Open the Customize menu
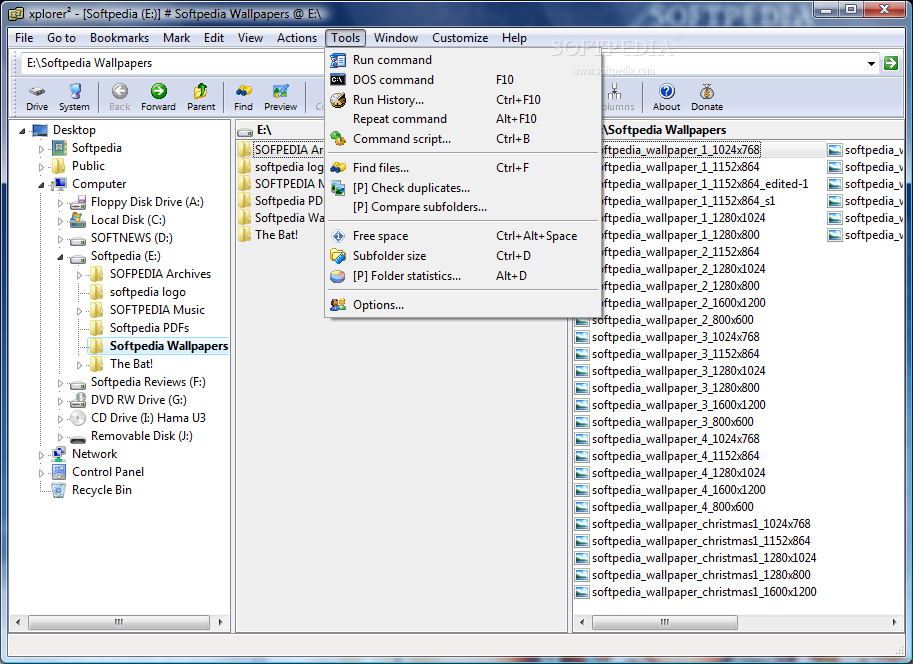Screen dimensions: 913x664 [460, 38]
